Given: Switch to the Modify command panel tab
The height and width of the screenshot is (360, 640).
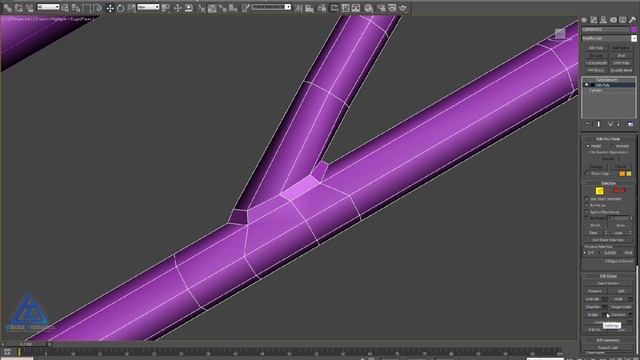Looking at the screenshot, I should (594, 20).
